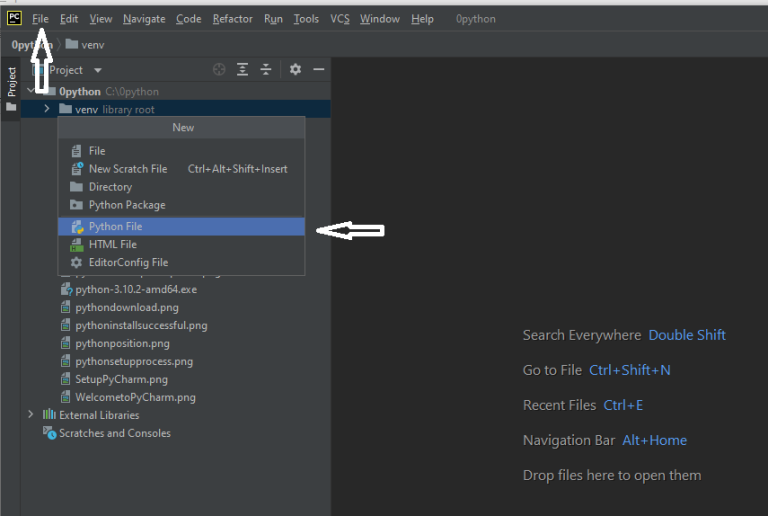Select SetupPyCharm.png file

(121, 379)
